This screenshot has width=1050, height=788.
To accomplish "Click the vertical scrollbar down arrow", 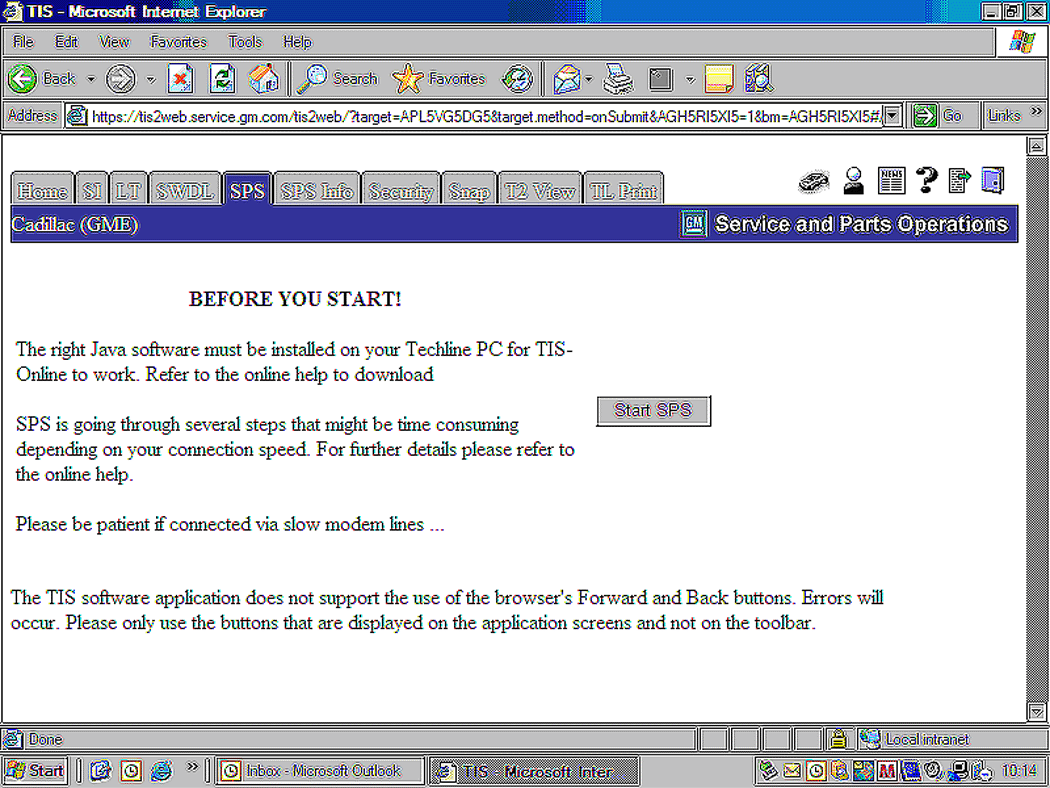I will 1037,712.
